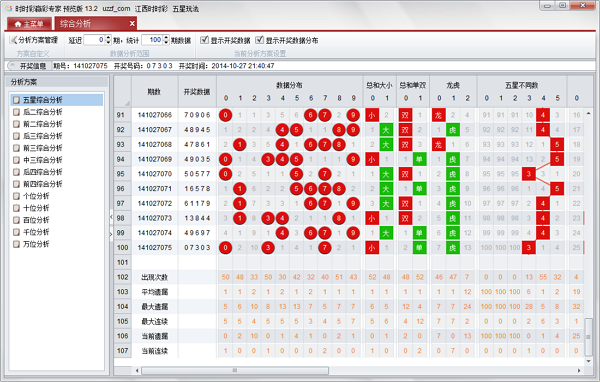Click the 开奖数据 column header
600x382 pixels.
(197, 91)
